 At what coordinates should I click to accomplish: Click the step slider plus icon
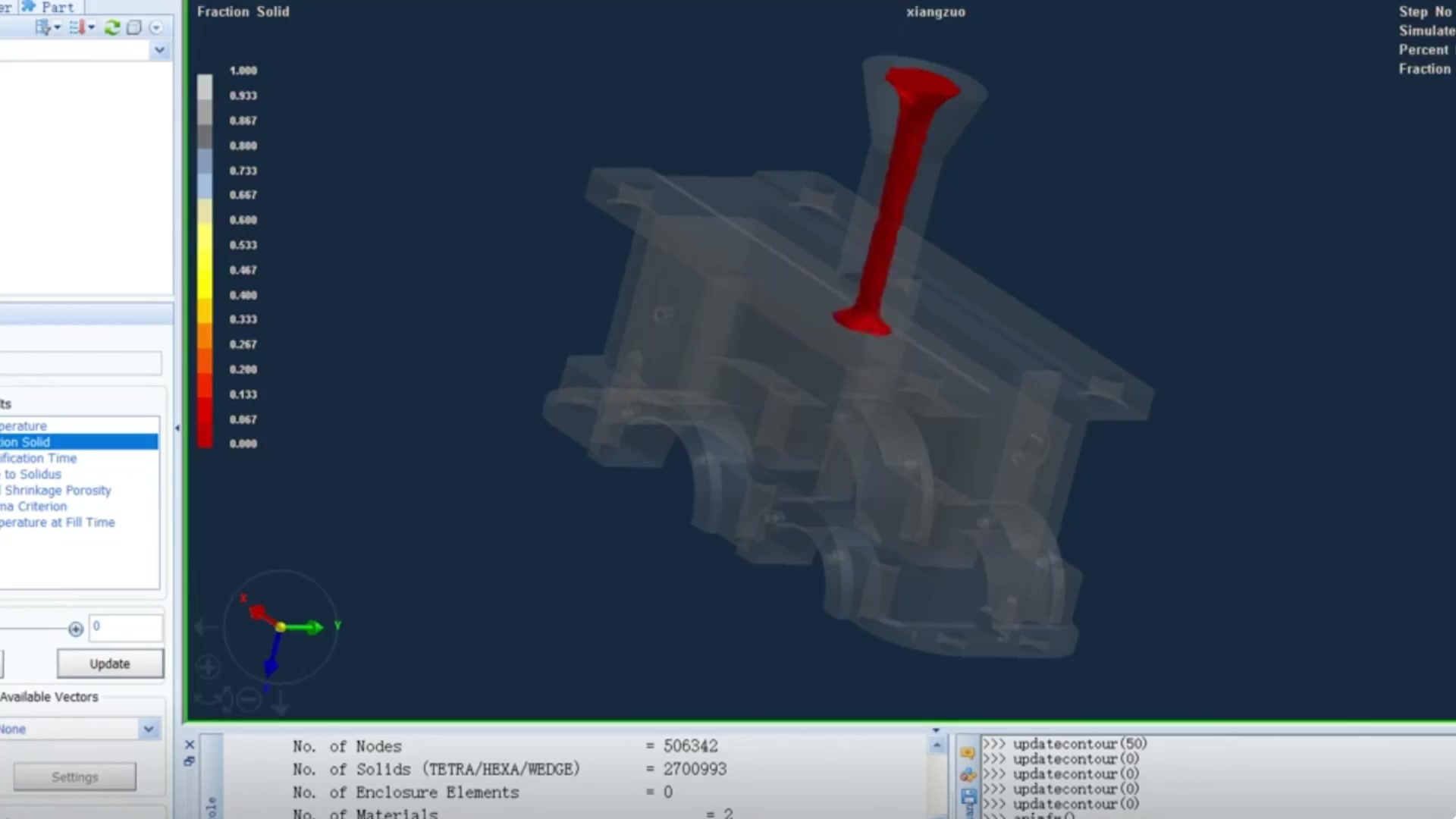click(x=76, y=629)
